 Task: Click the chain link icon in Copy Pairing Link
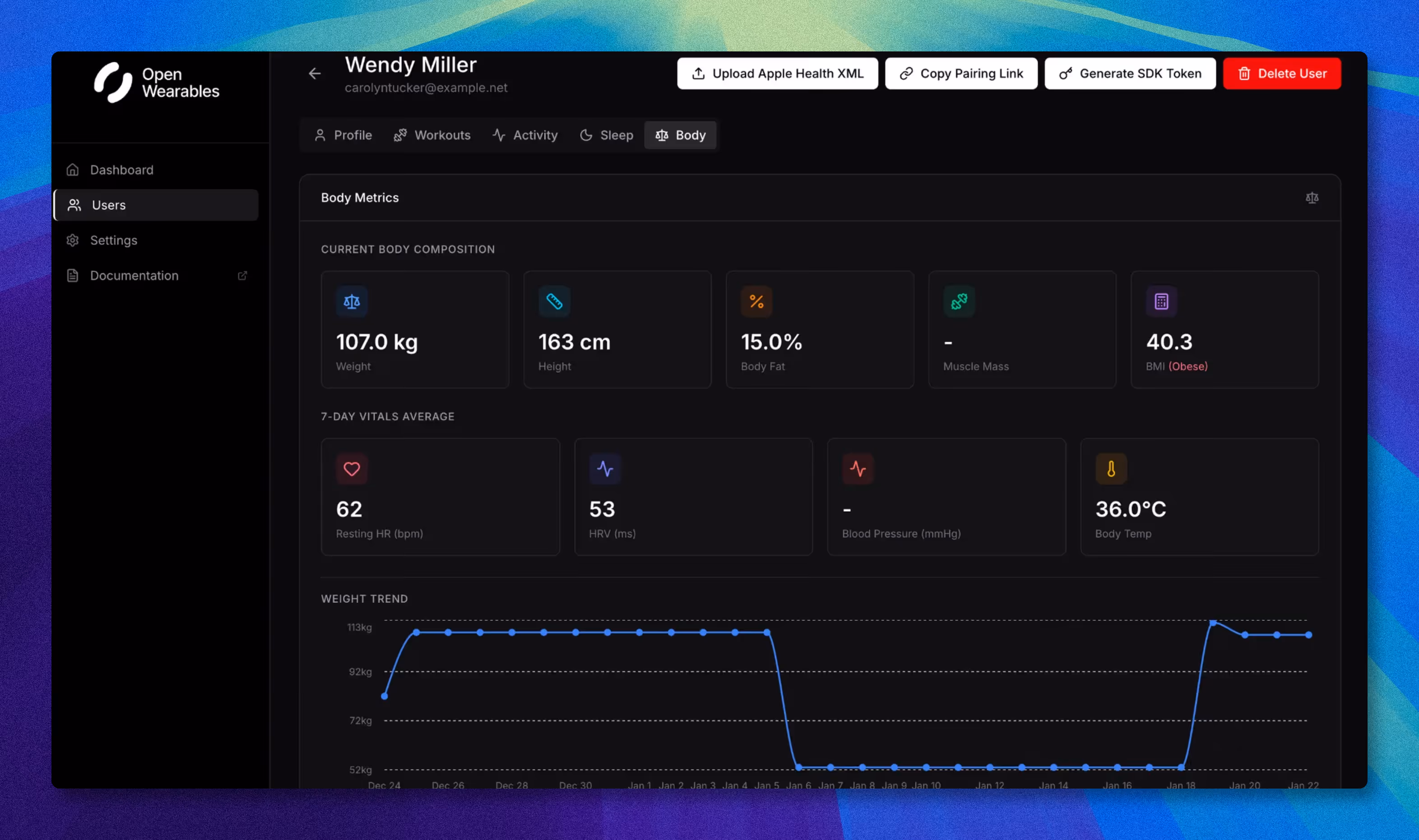[907, 74]
